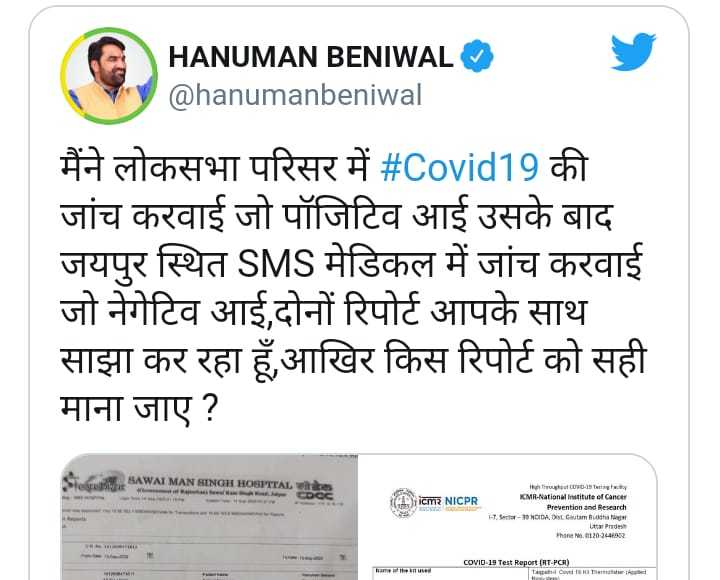
Task: Click the blue Twitter bird logo
Action: [633, 51]
